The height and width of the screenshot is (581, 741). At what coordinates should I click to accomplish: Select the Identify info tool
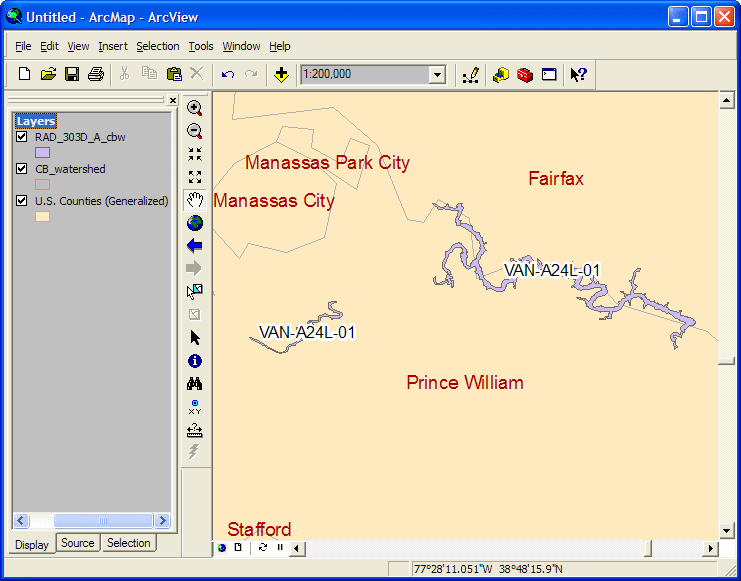pos(195,361)
